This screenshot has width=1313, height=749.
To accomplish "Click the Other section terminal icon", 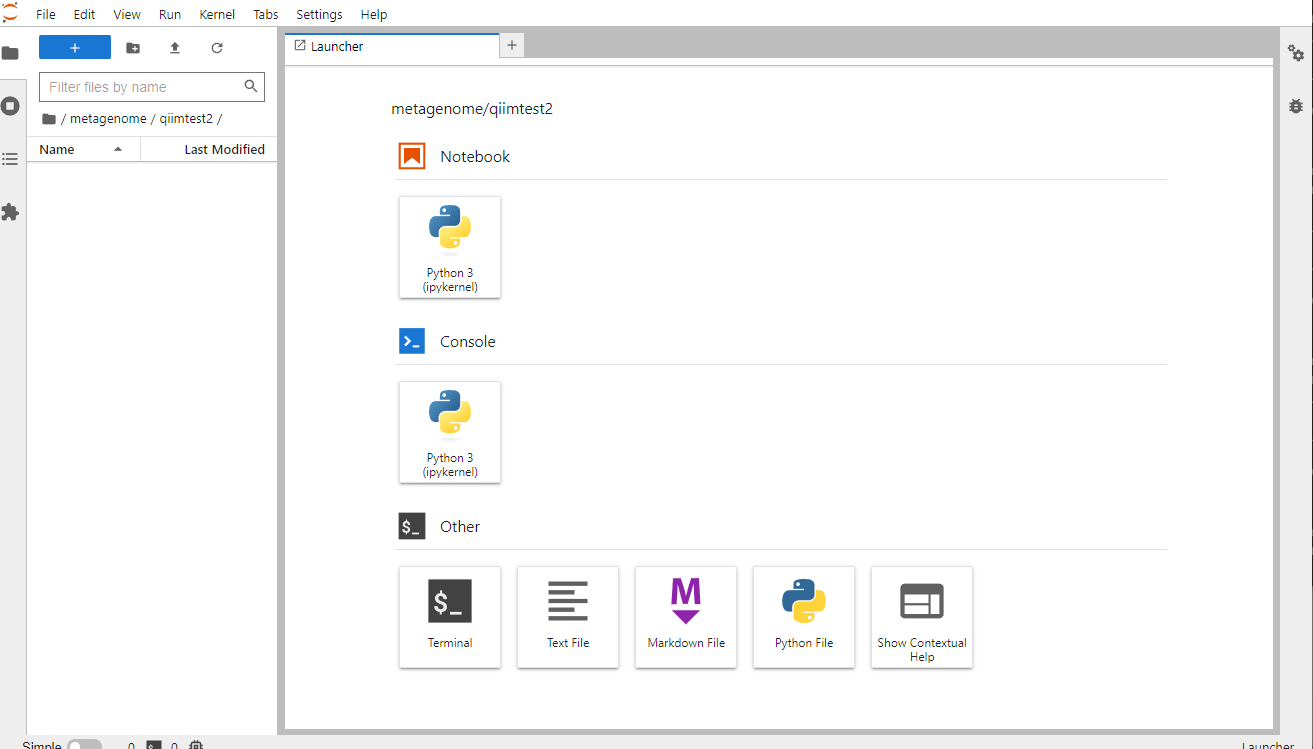I will 412,526.
